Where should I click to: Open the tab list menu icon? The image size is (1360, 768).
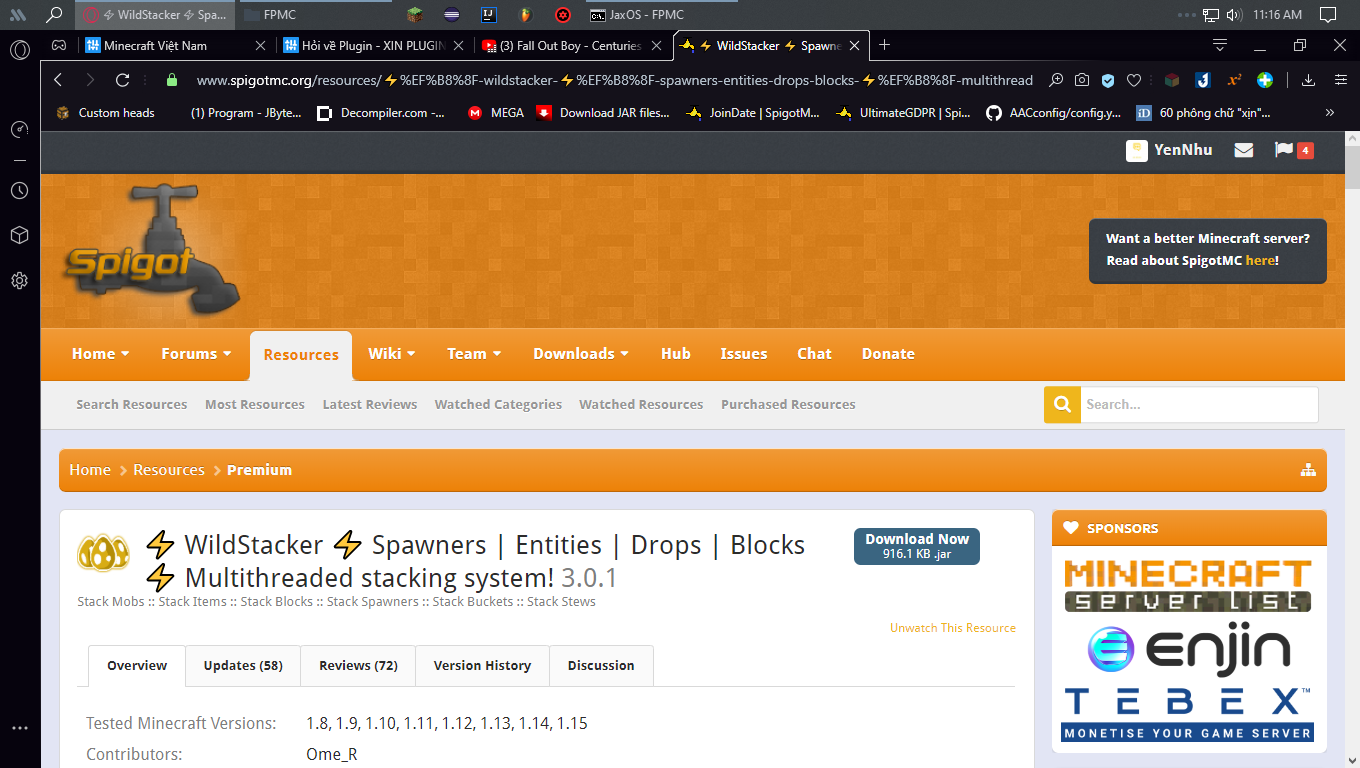click(x=1220, y=45)
